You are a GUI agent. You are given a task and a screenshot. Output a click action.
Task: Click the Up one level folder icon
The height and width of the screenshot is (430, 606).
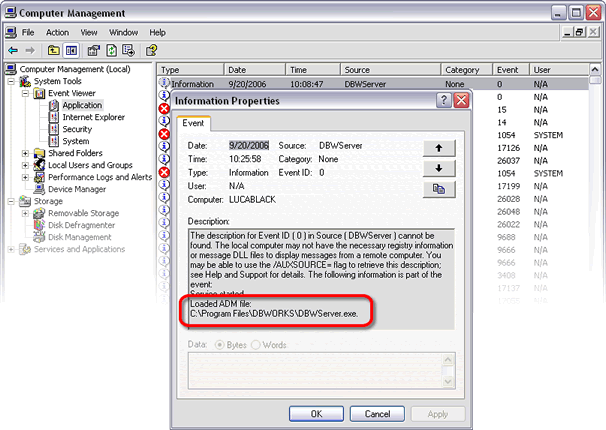[53, 50]
